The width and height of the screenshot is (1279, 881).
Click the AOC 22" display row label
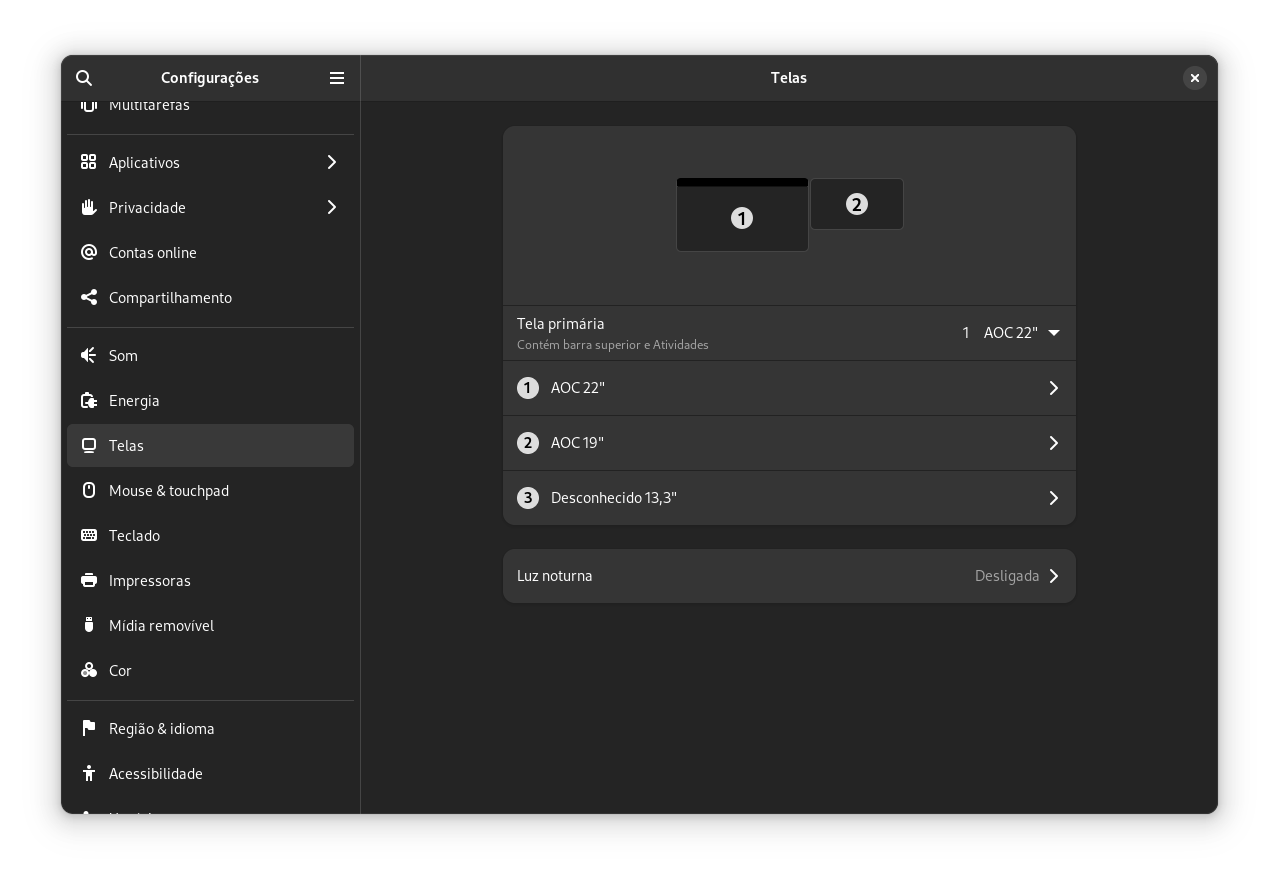coord(578,388)
